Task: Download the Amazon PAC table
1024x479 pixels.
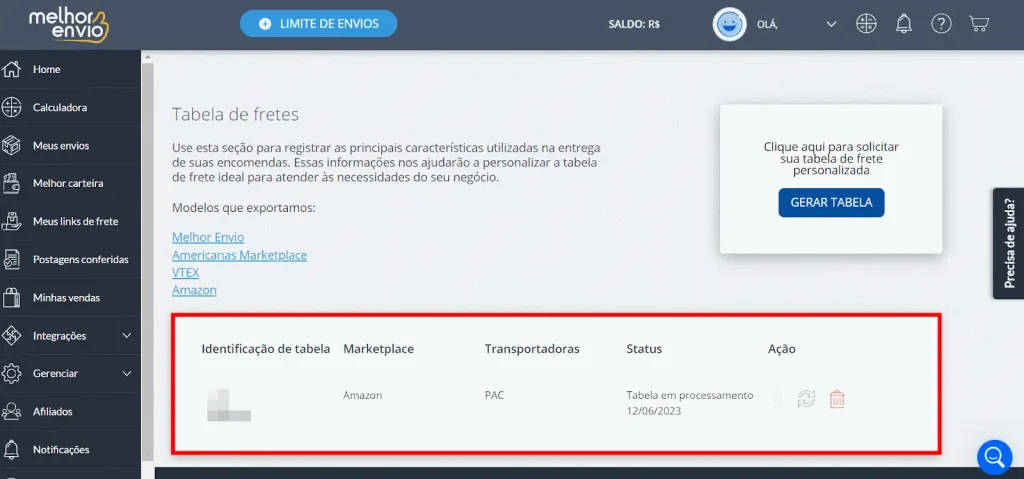Action: coord(778,399)
